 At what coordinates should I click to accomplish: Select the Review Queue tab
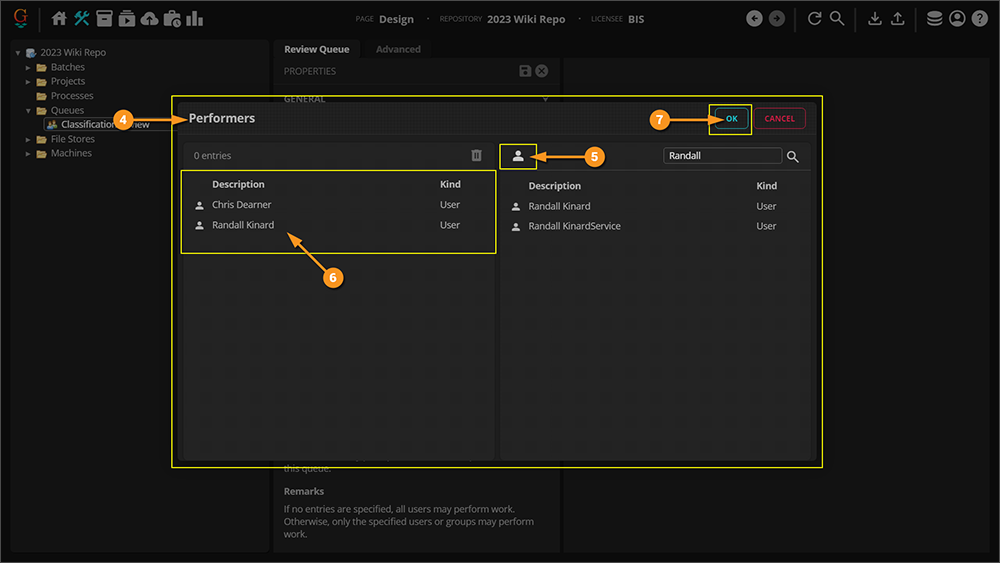pos(316,49)
